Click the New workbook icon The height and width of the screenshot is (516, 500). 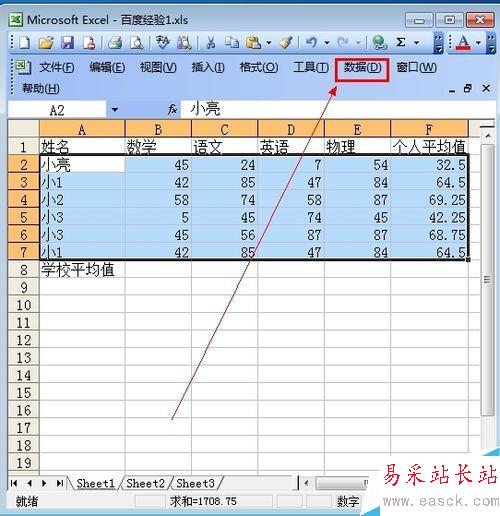(24, 43)
